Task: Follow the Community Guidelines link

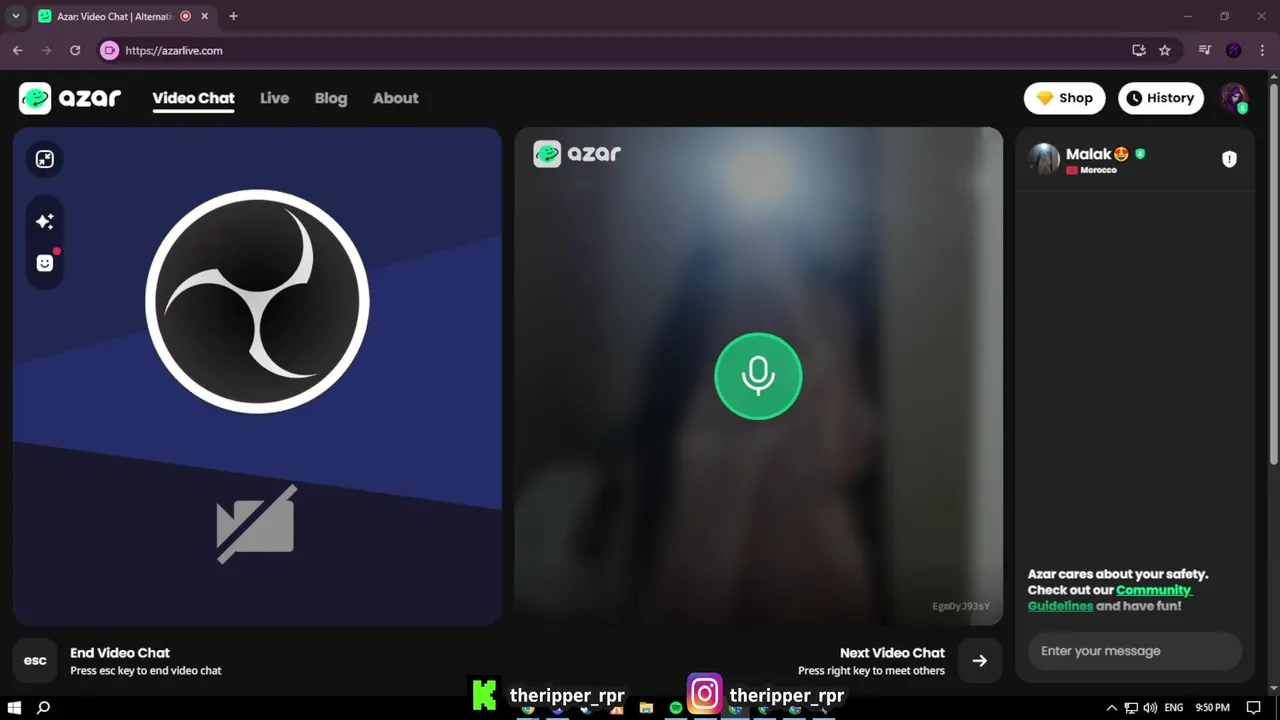Action: (x=1110, y=598)
